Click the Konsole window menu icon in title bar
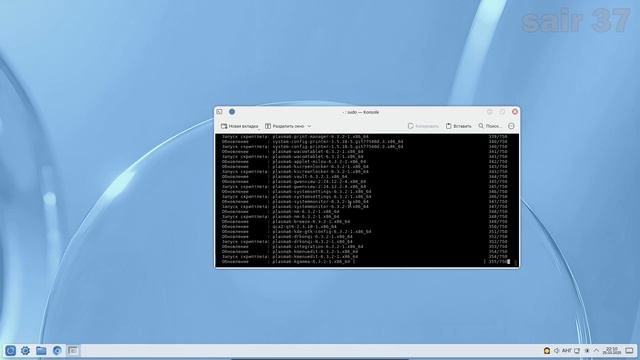Viewport: 640px width, 360px height. [220, 112]
